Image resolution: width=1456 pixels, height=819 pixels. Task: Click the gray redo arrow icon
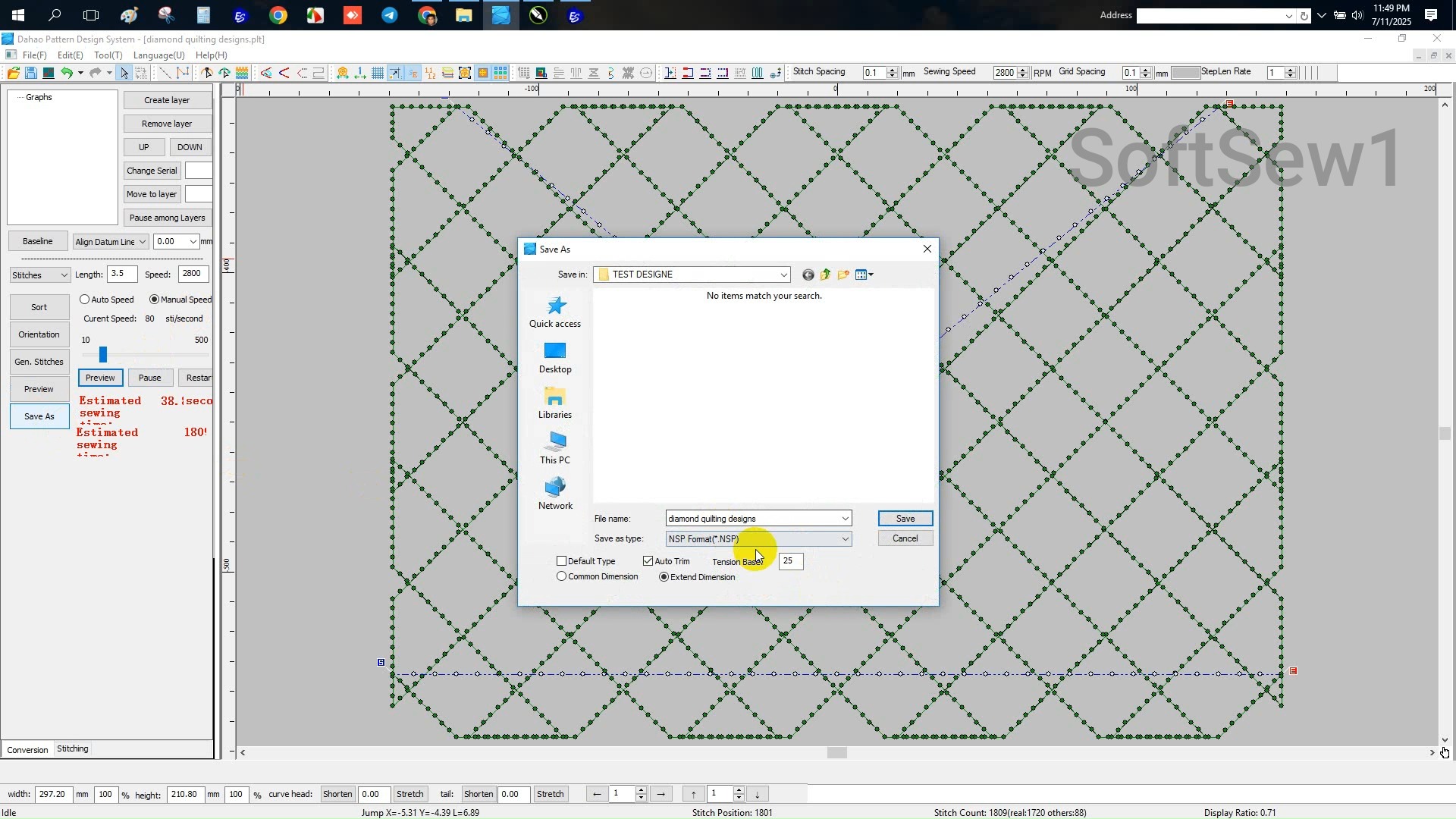pos(95,73)
